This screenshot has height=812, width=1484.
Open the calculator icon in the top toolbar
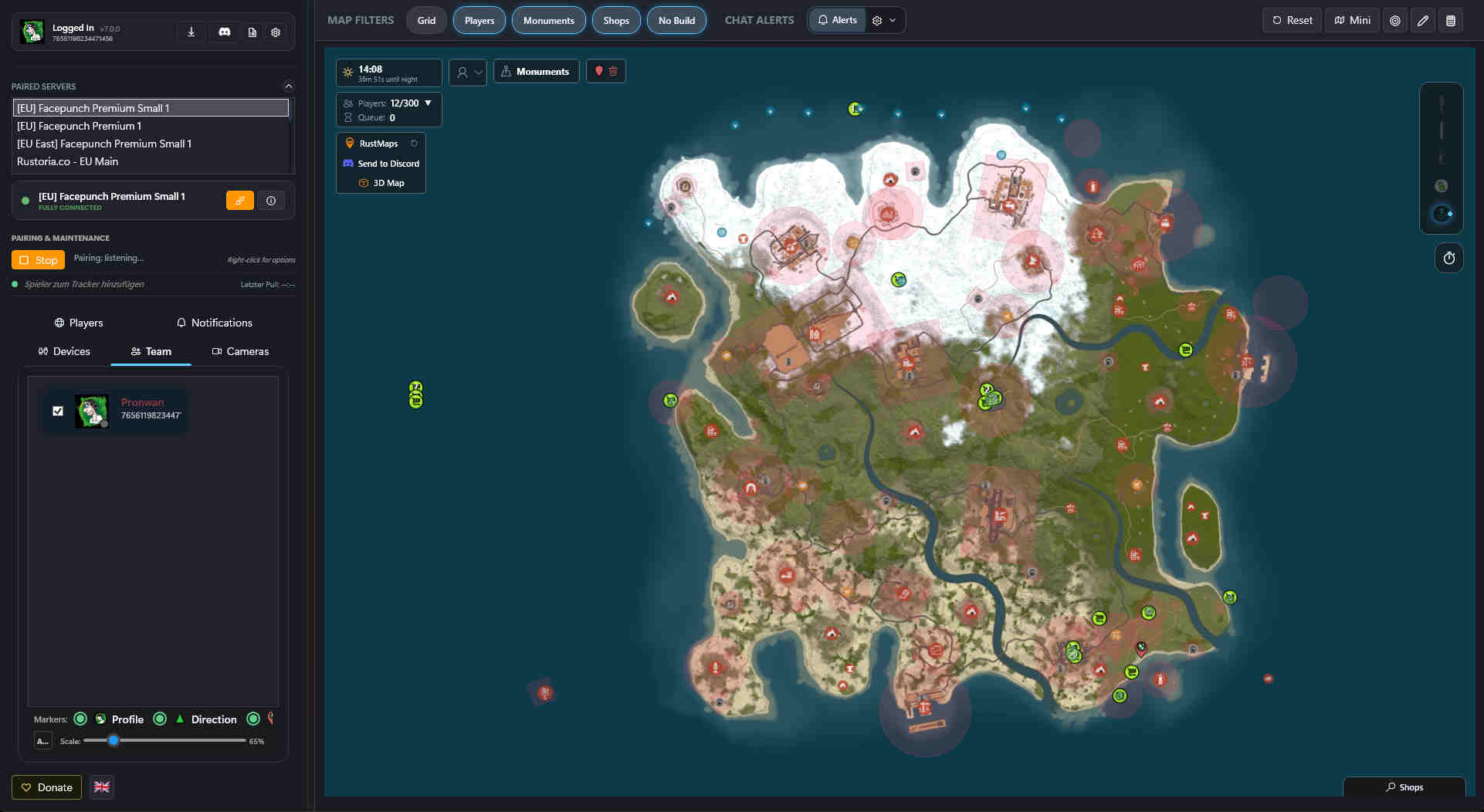pos(1451,21)
